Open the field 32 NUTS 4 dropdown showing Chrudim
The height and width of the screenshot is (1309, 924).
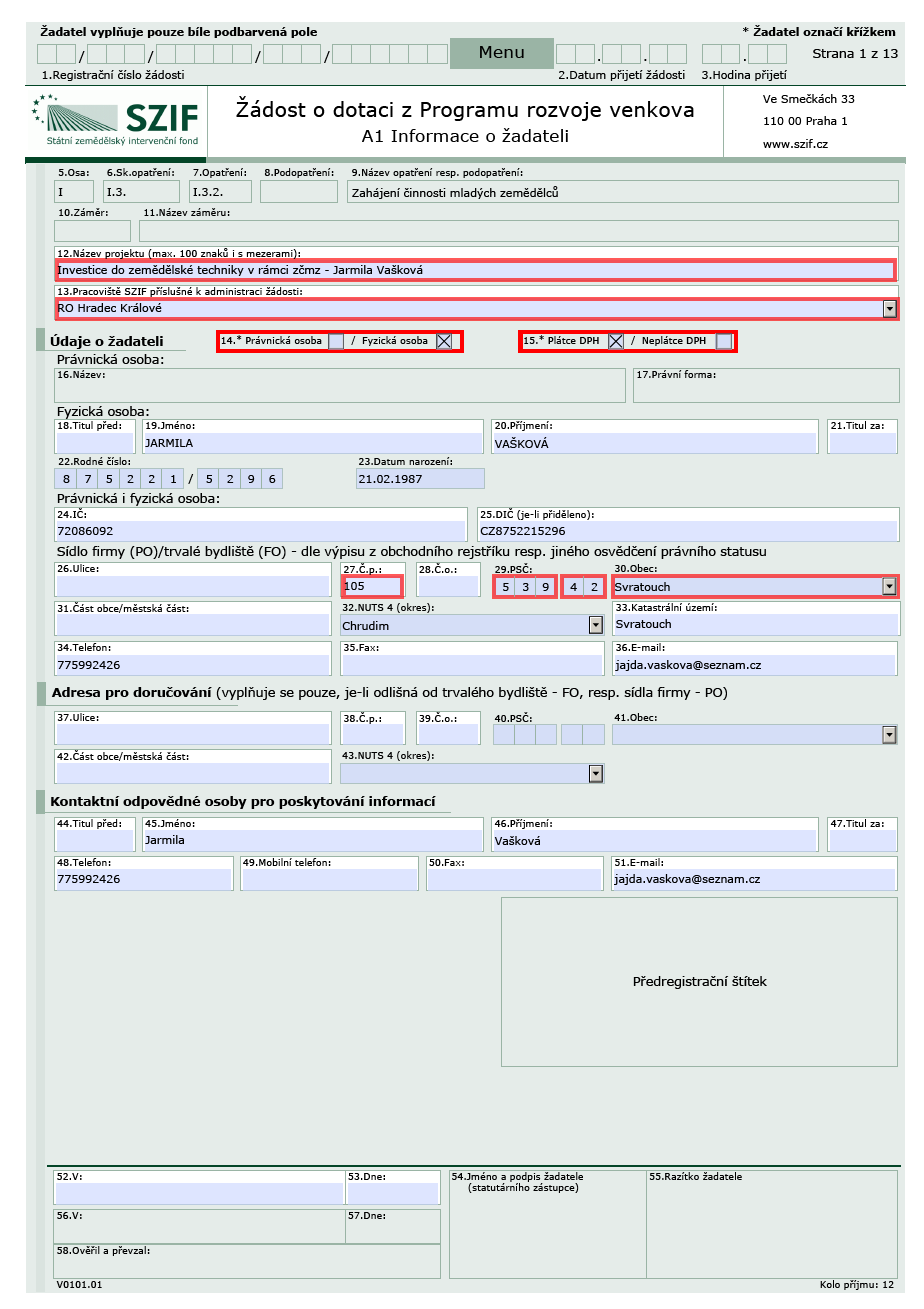(x=596, y=625)
